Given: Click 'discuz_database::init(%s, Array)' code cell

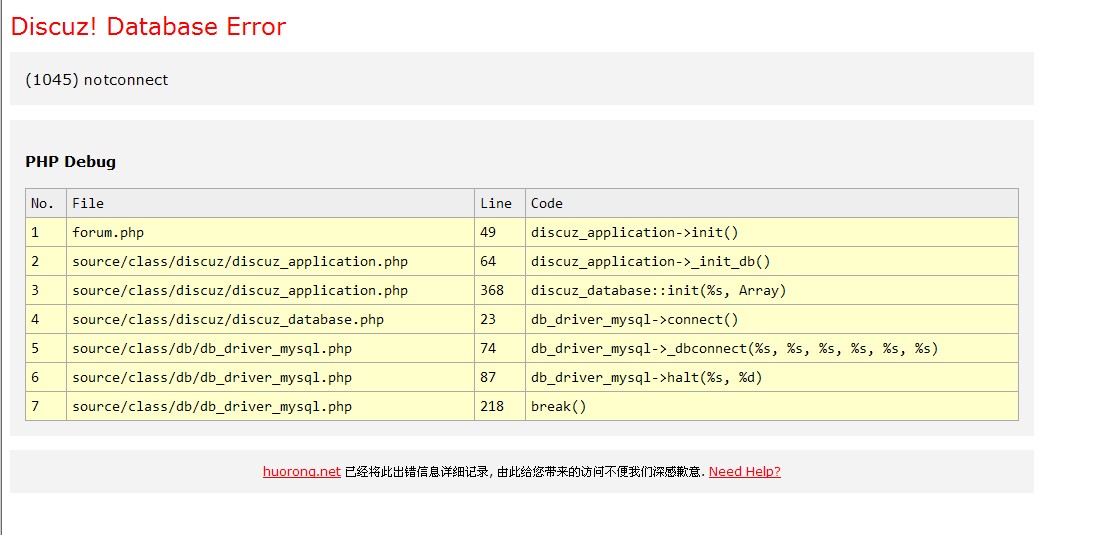Looking at the screenshot, I should click(x=772, y=290).
